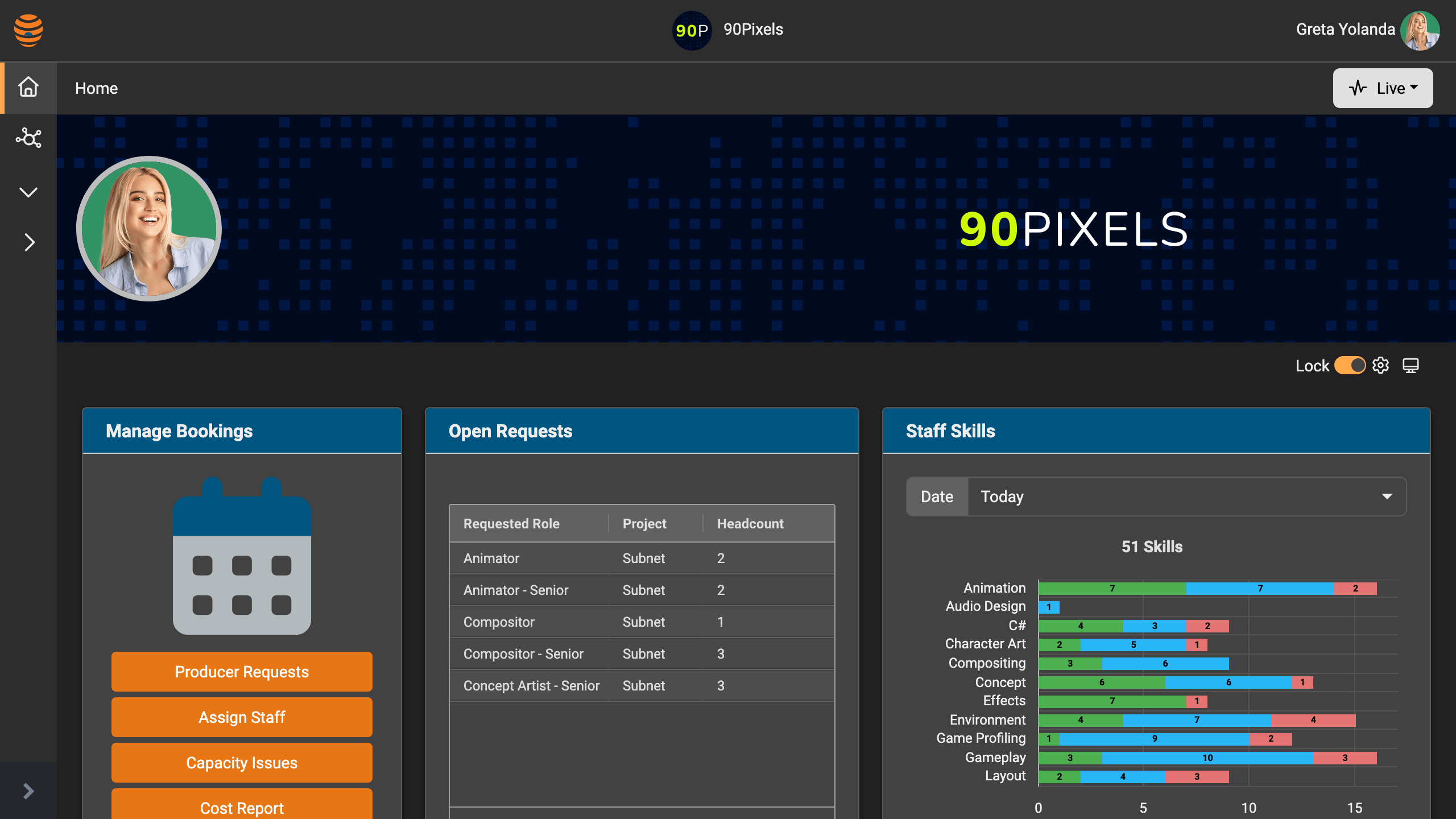Click the Game Profiling blue segment
The width and height of the screenshot is (1456, 819).
coord(1155,739)
